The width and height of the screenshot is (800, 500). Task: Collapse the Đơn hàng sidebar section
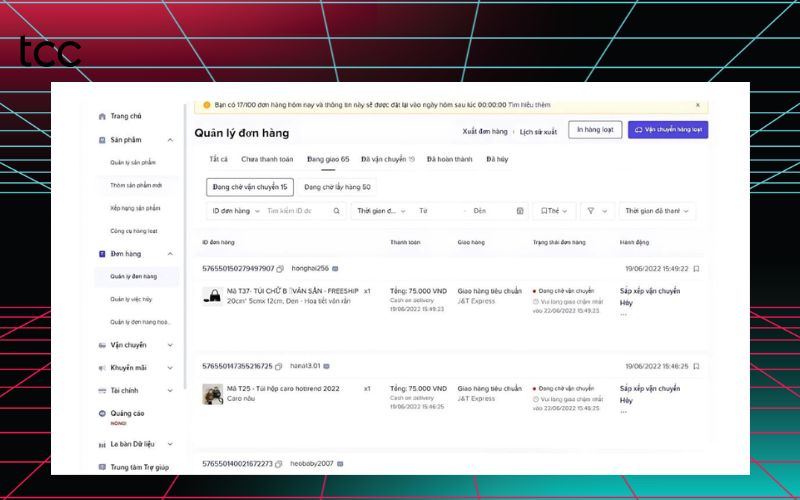click(170, 254)
